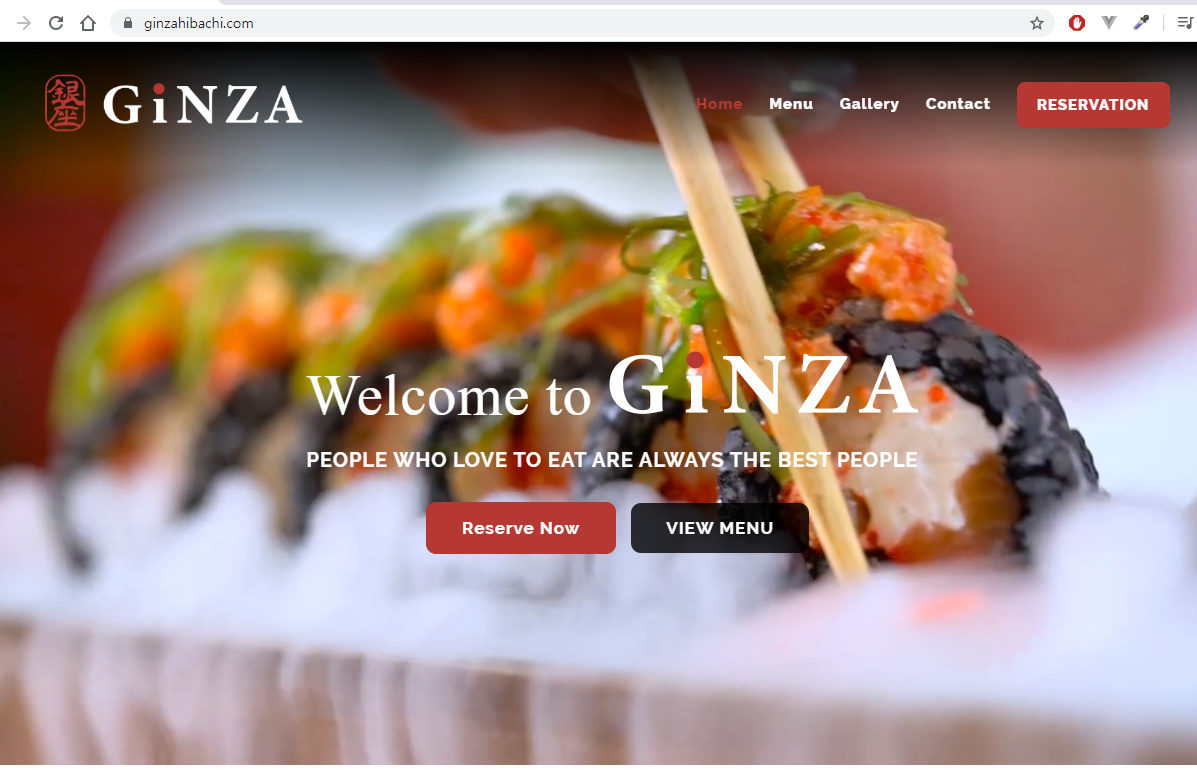The height and width of the screenshot is (776, 1197).
Task: Bookmark this page with the star icon
Action: click(x=1037, y=23)
